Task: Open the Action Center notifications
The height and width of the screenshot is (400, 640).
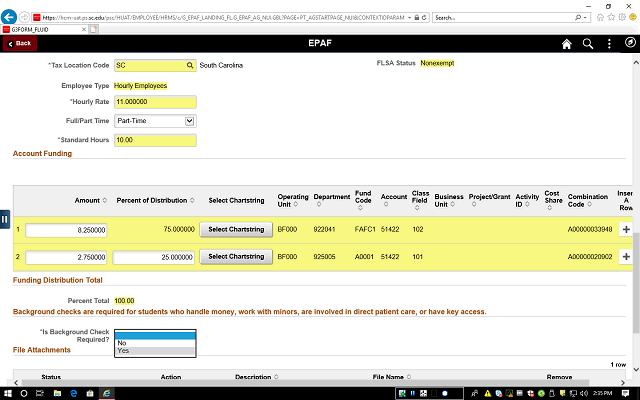Action: pos(625,393)
